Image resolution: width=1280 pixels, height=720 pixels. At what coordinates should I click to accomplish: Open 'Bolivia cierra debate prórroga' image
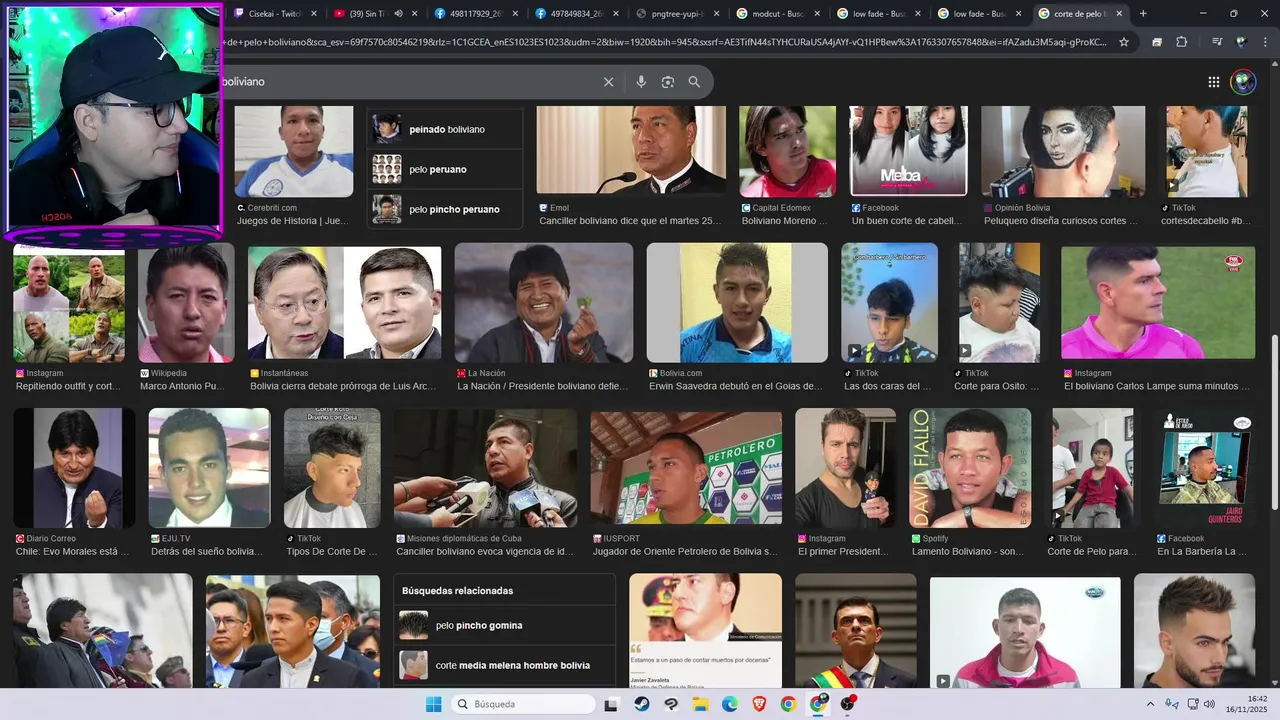pos(344,302)
